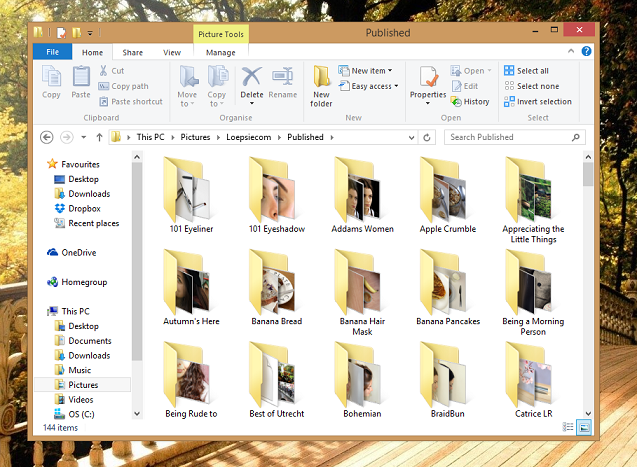Switch to Large icons view in status bar
This screenshot has height=467, width=637.
click(x=584, y=427)
